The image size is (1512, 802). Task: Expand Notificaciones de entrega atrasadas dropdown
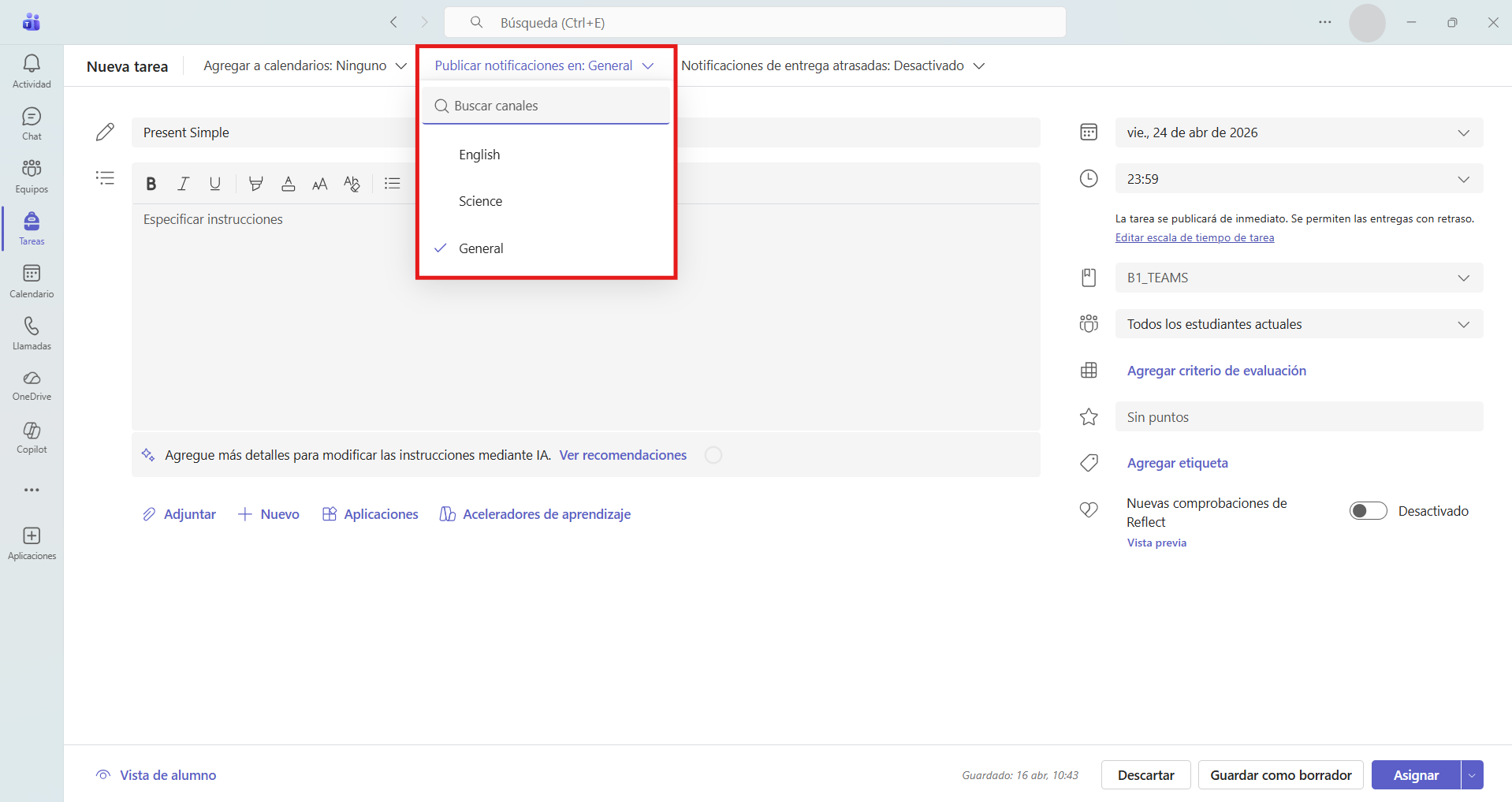833,65
